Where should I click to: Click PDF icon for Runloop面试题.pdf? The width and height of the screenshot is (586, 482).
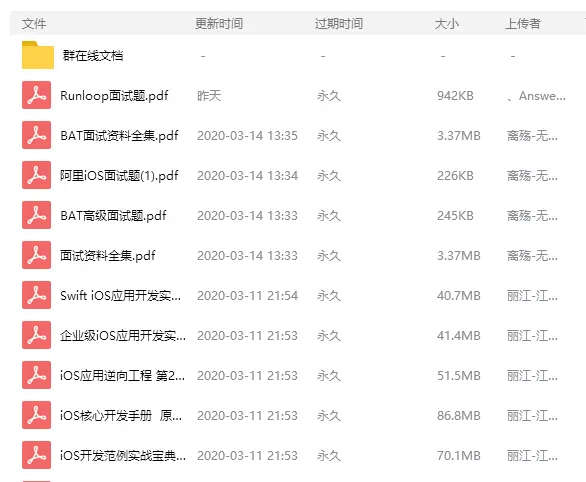pos(36,95)
